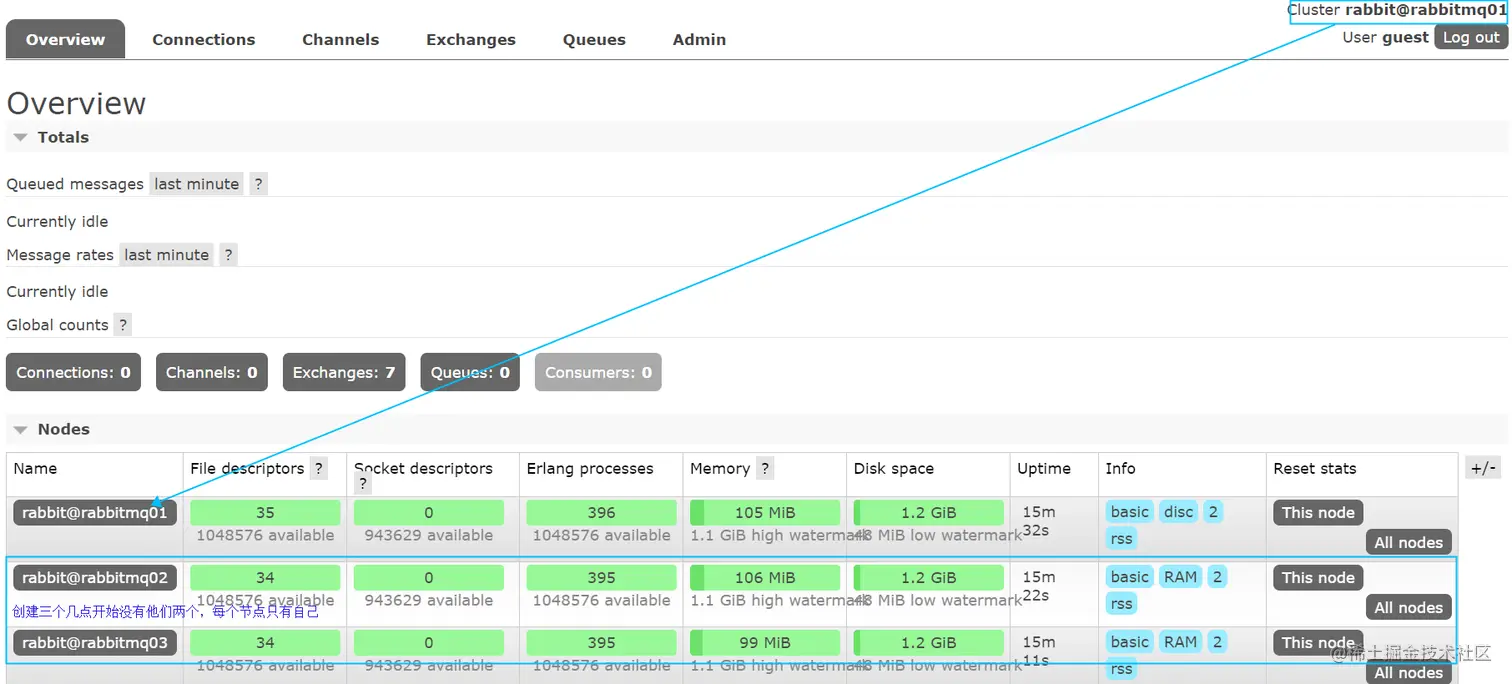Reset stats for This node on rabbitmq02
1512x684 pixels.
click(1318, 577)
